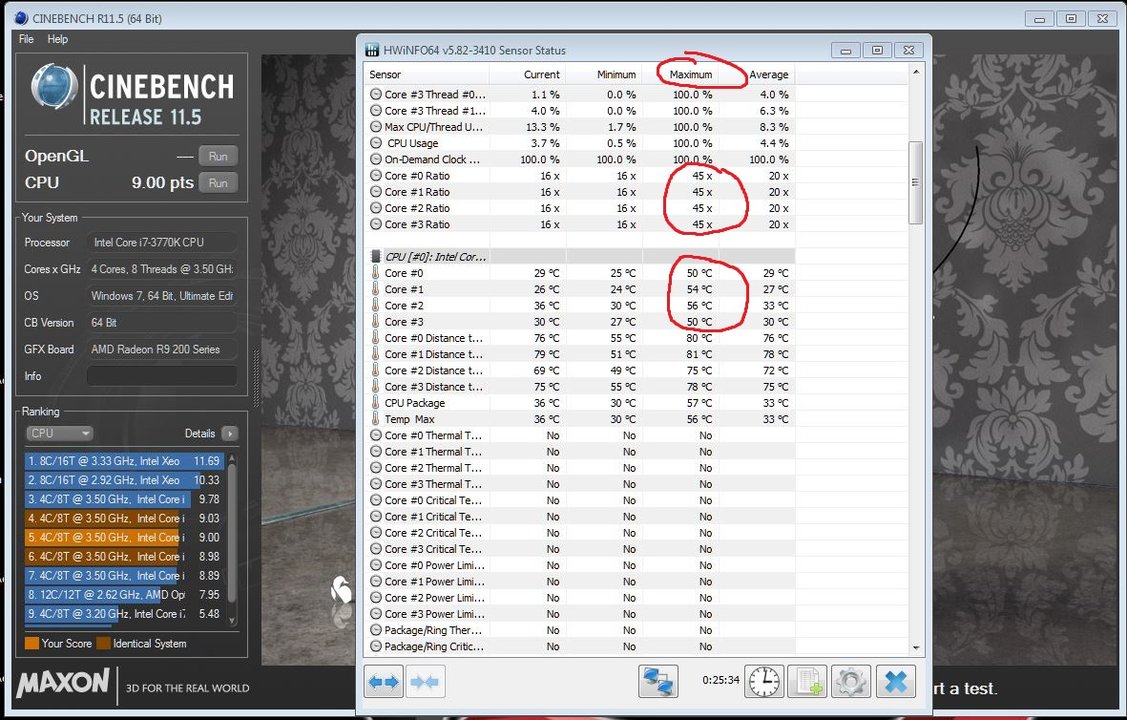Viewport: 1127px width, 720px height.
Task: Run the CPU benchmark
Action: coord(218,183)
